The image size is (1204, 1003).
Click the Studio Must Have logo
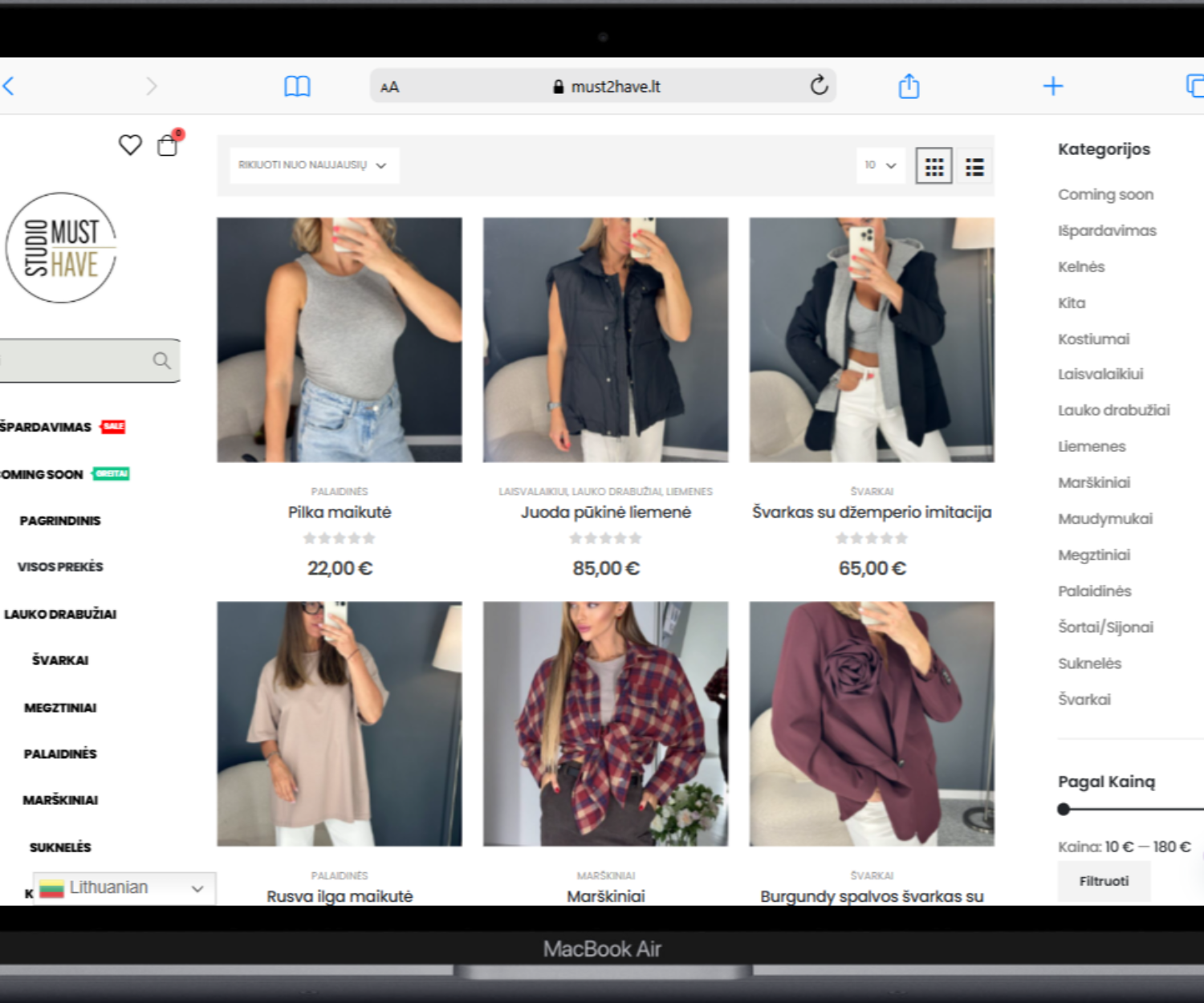pos(61,248)
